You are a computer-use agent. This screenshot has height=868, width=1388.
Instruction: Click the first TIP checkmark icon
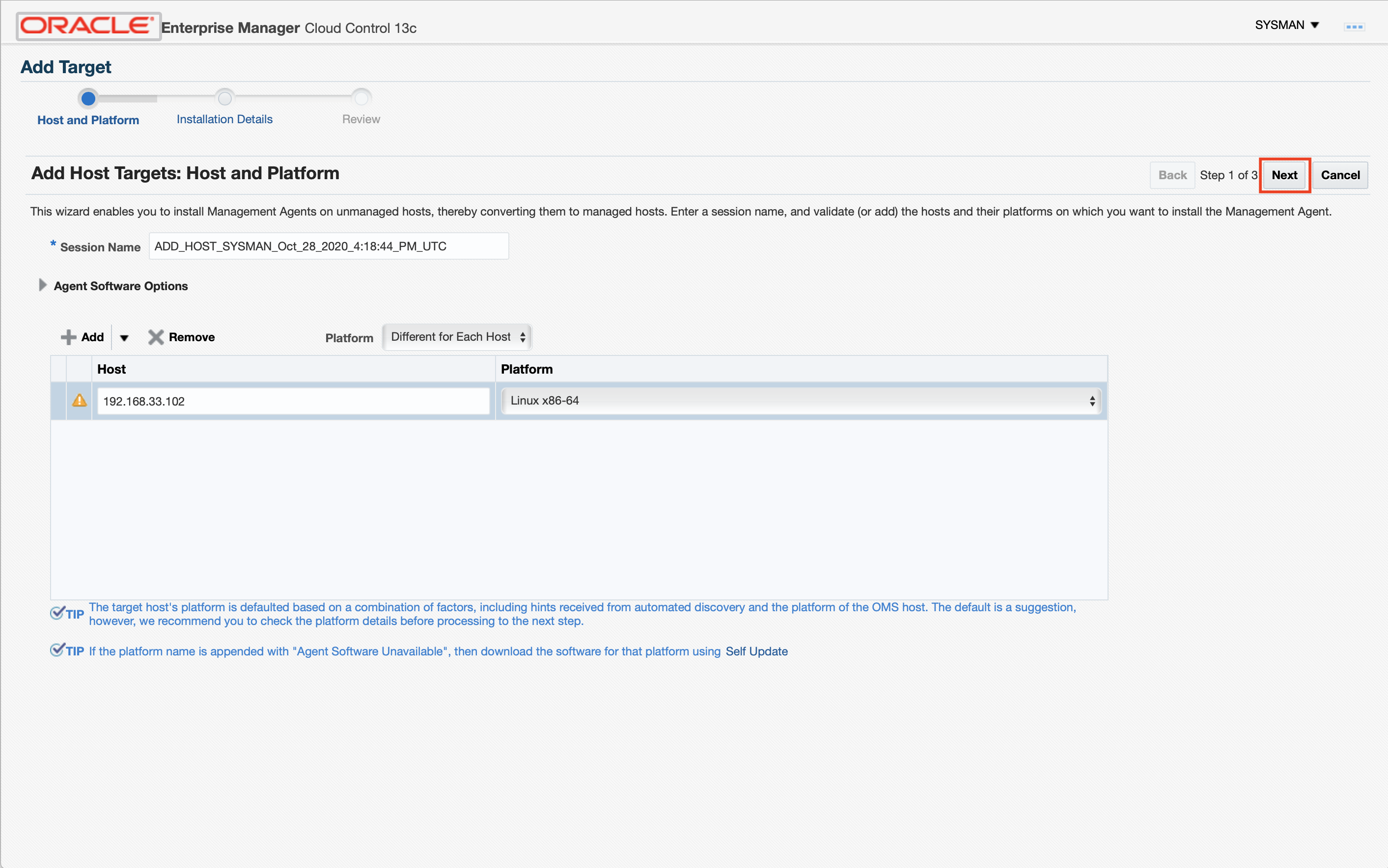pyautogui.click(x=57, y=614)
